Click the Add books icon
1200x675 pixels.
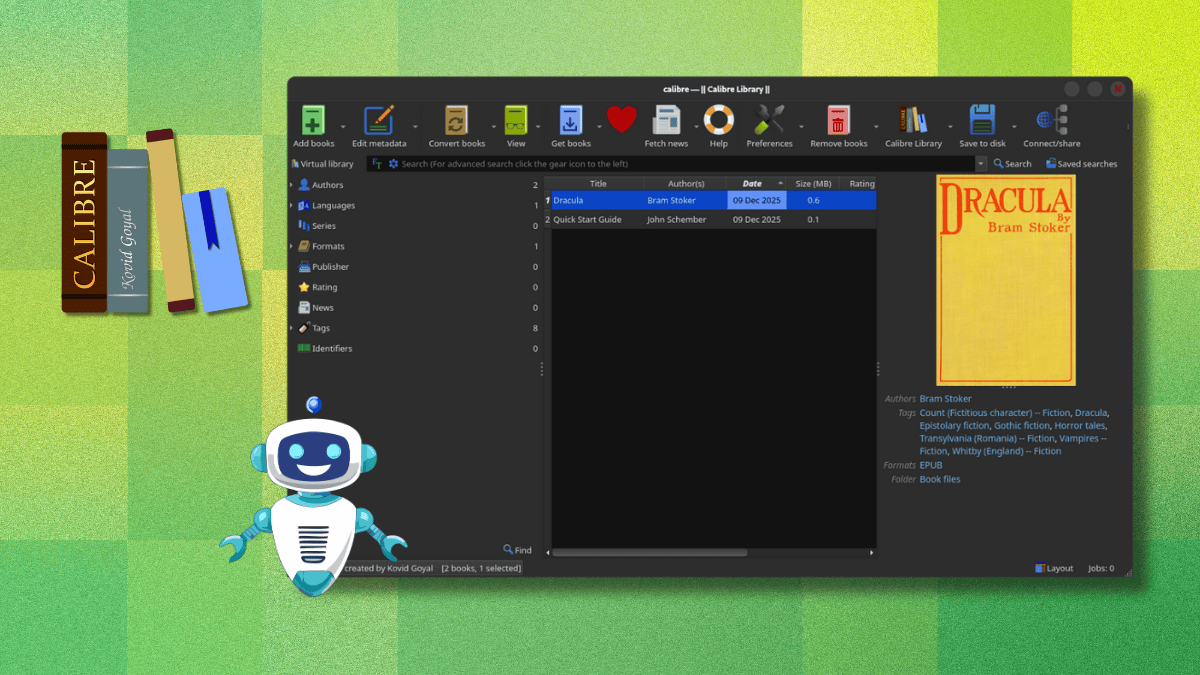click(311, 118)
